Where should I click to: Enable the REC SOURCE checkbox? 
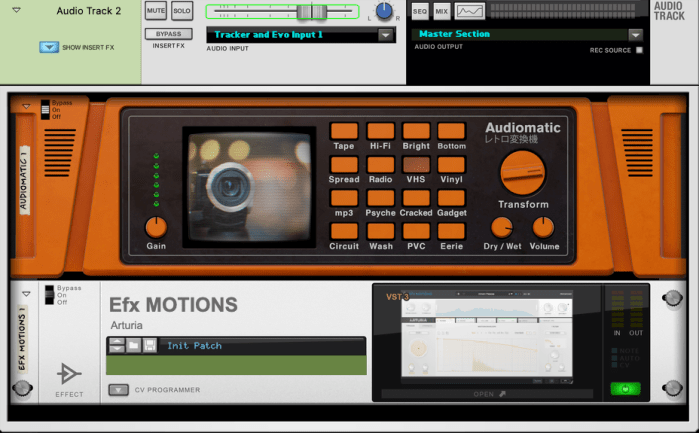click(x=639, y=50)
